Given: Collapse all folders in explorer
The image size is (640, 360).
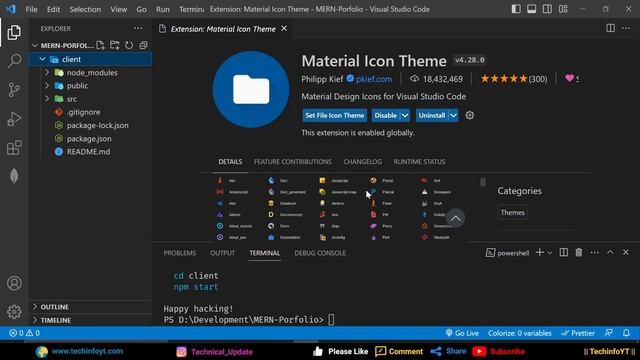Looking at the screenshot, I should [x=143, y=45].
